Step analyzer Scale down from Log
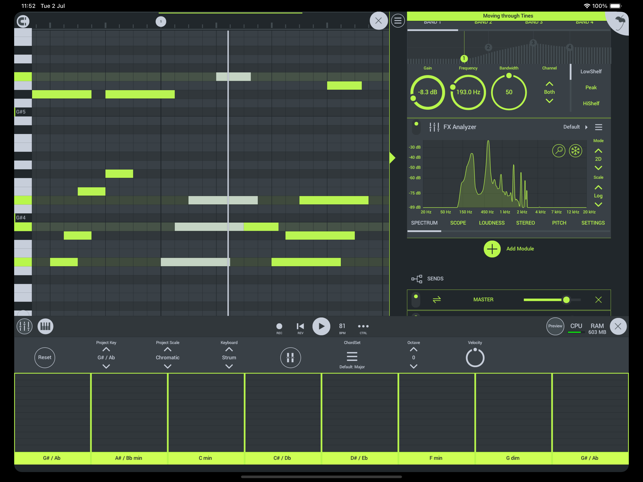Screen dimensions: 643x482 (x=598, y=204)
